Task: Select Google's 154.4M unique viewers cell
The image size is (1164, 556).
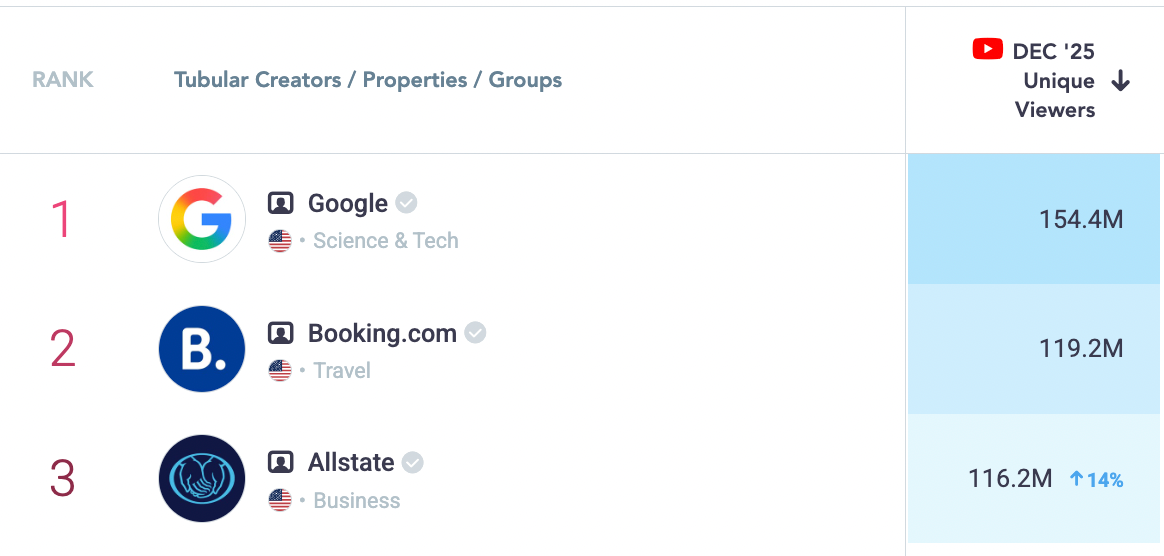Action: [x=1035, y=219]
